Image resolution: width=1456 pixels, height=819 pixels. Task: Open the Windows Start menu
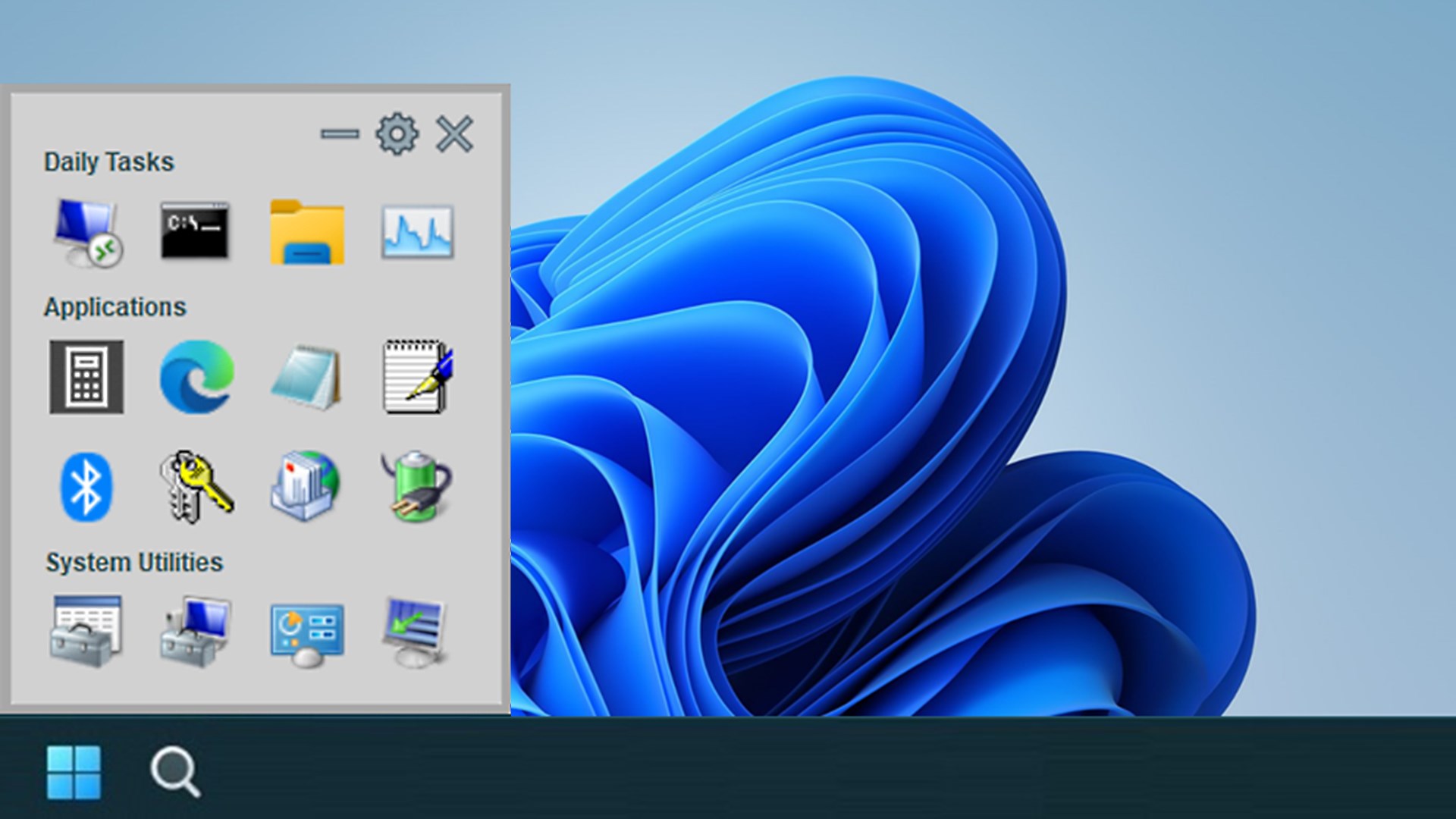pyautogui.click(x=74, y=772)
